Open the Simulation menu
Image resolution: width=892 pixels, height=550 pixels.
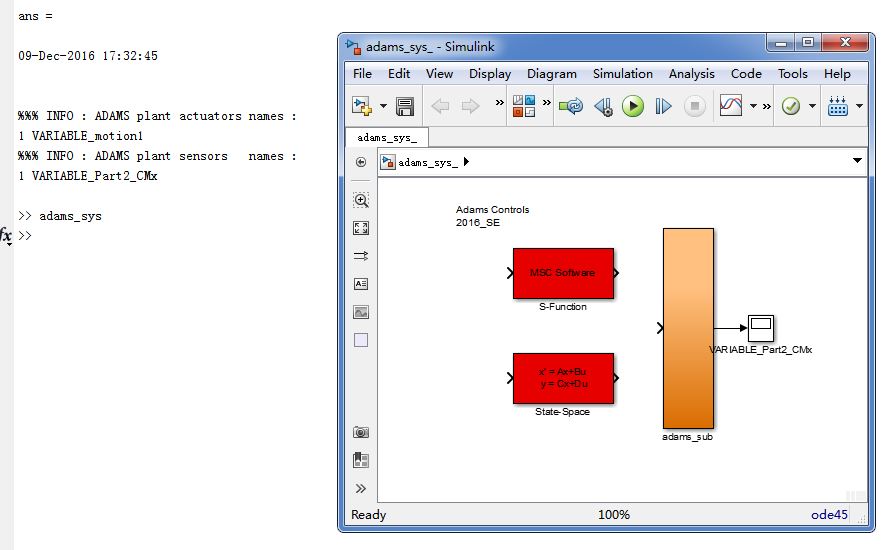623,74
